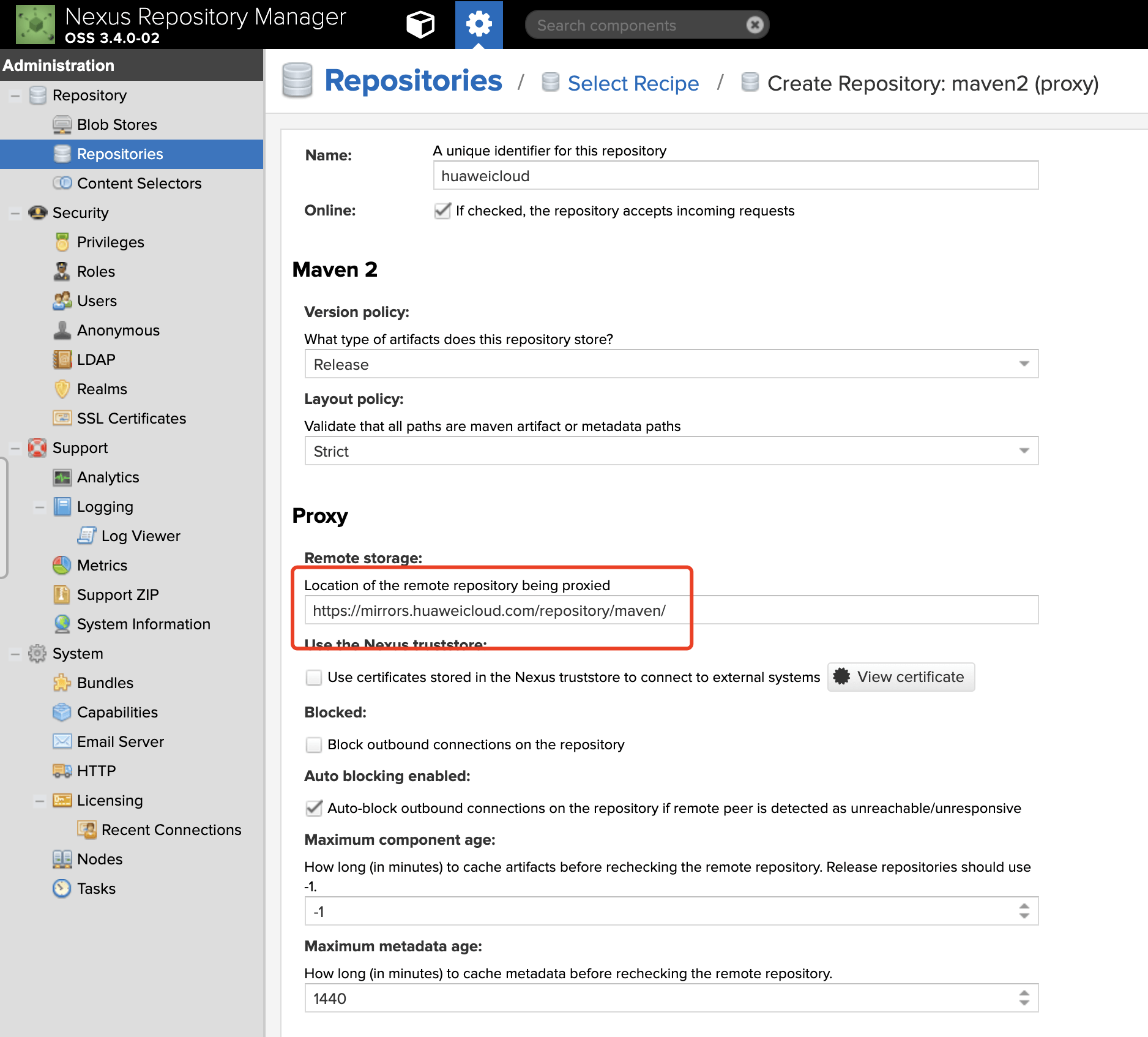Open the Browse cube icon in header
Viewport: 1148px width, 1037px height.
[420, 25]
